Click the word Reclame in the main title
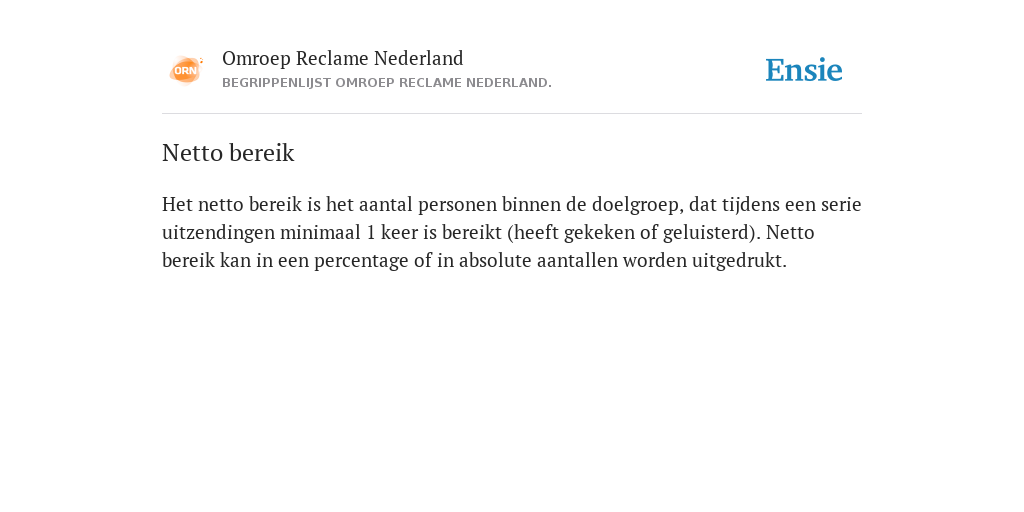The width and height of the screenshot is (1024, 512). [x=341, y=59]
